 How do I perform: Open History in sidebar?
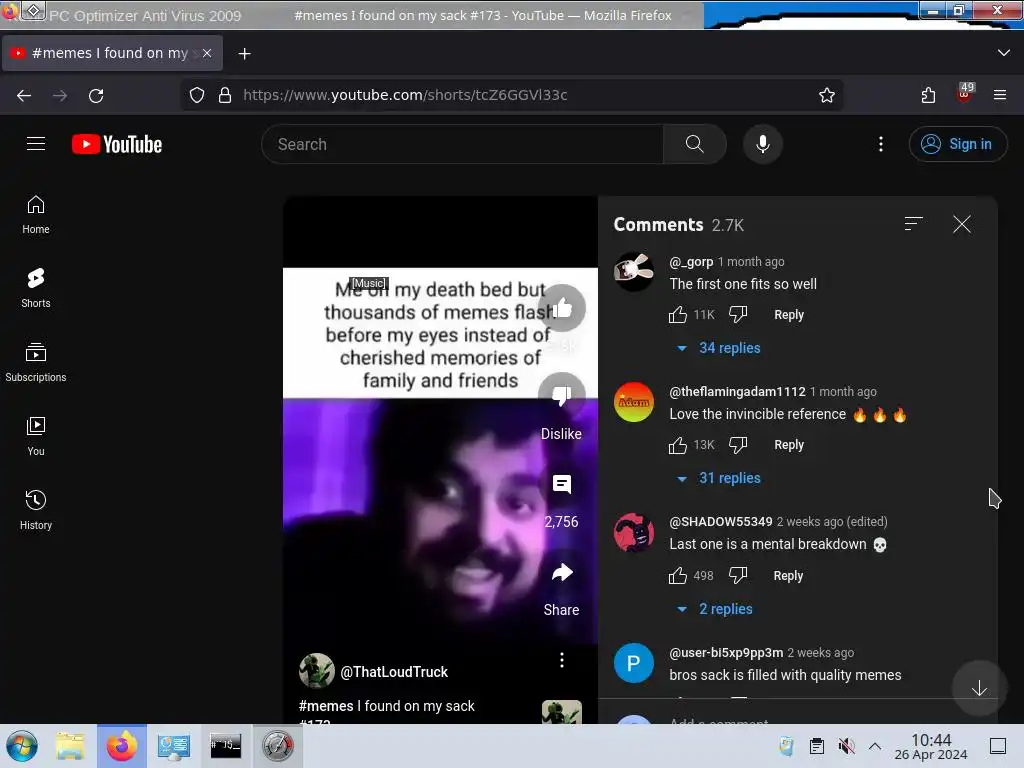pyautogui.click(x=36, y=510)
